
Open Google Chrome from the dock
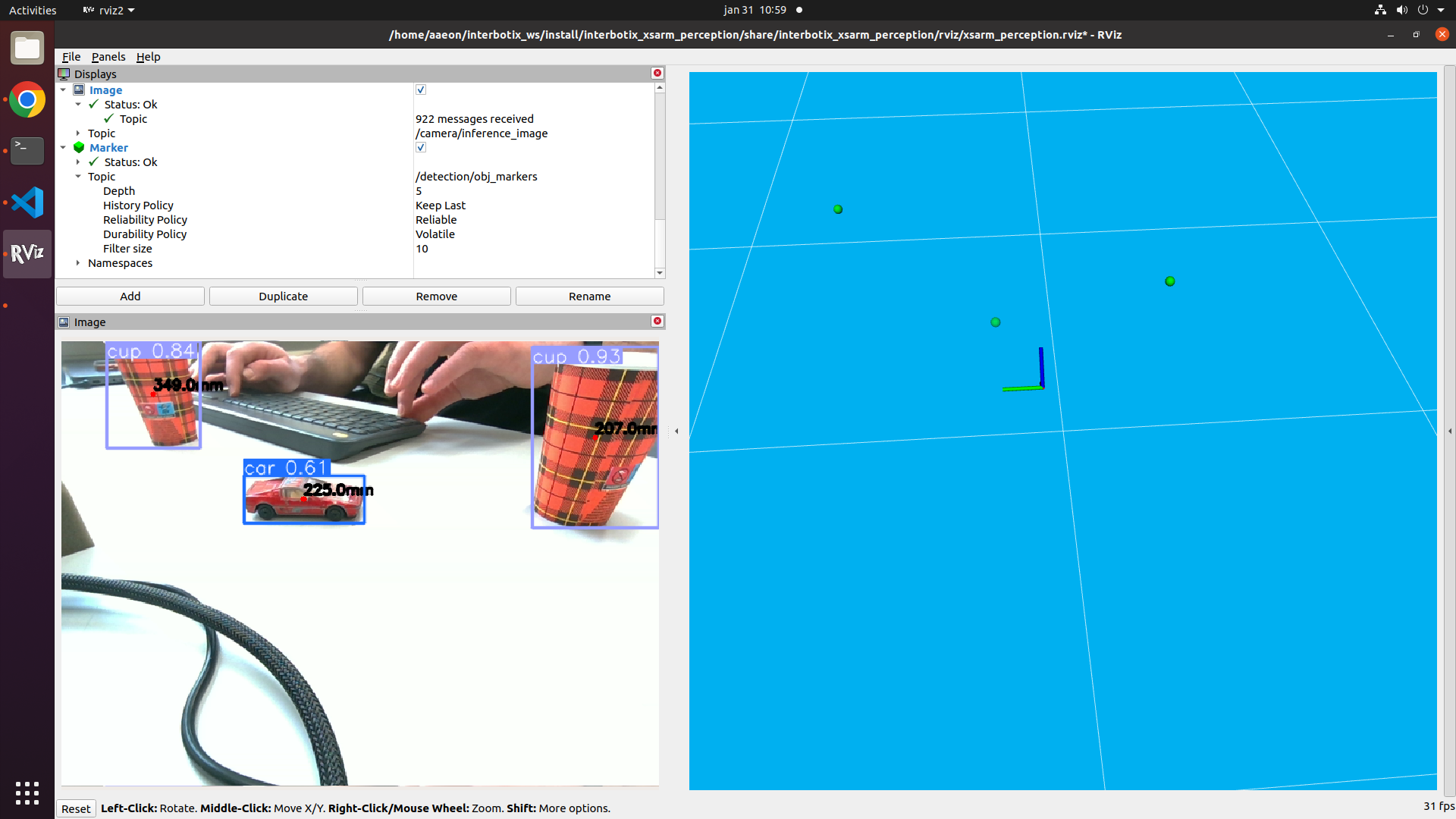coord(27,99)
